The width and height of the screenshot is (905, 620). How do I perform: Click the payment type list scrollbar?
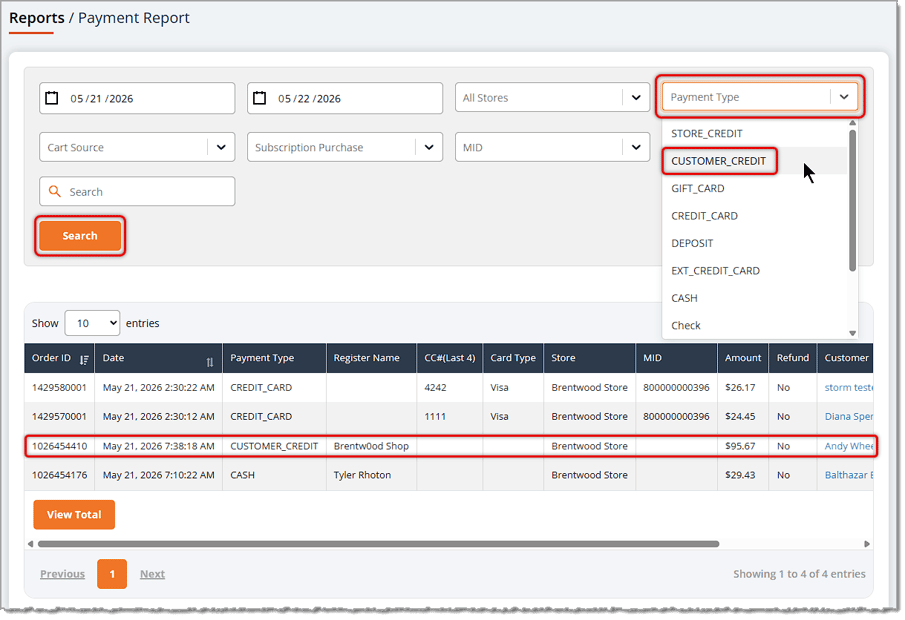point(852,200)
